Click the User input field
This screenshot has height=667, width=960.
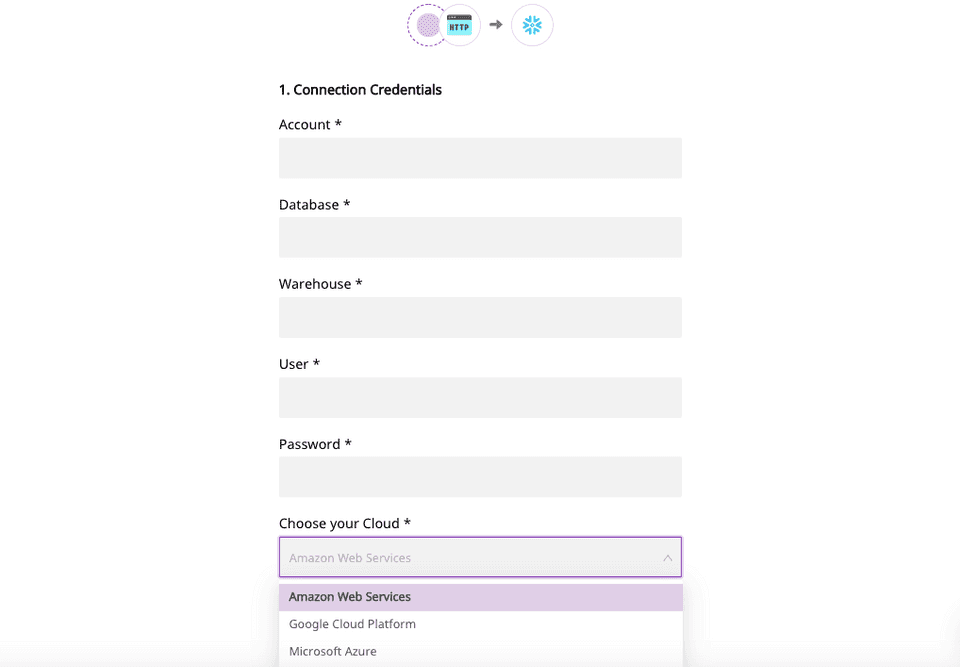click(480, 398)
